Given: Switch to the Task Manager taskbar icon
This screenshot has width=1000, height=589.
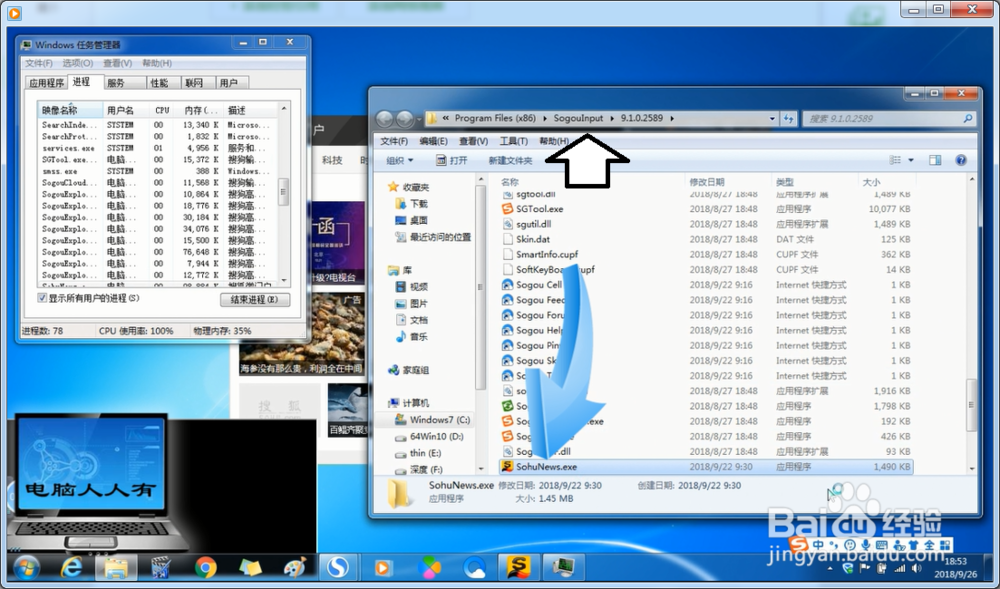Looking at the screenshot, I should 563,567.
